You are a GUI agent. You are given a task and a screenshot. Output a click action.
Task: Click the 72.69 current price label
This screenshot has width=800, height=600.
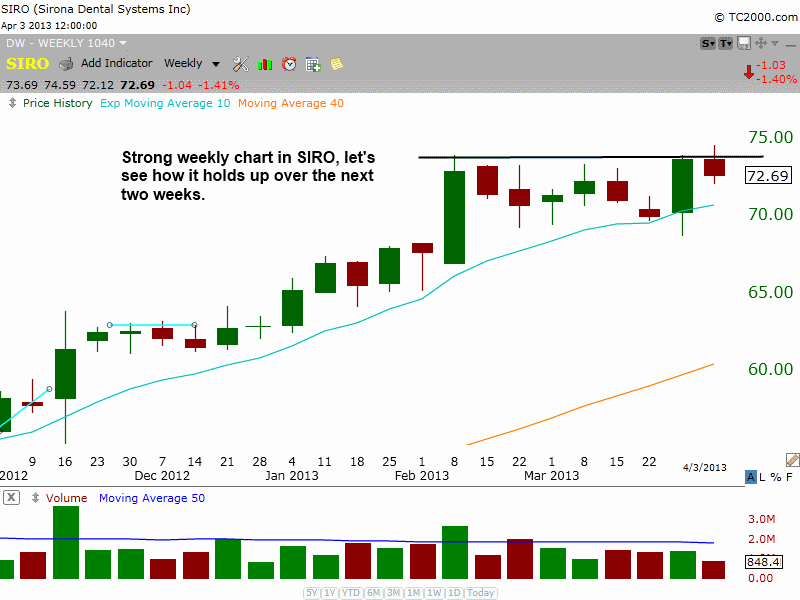click(x=768, y=176)
